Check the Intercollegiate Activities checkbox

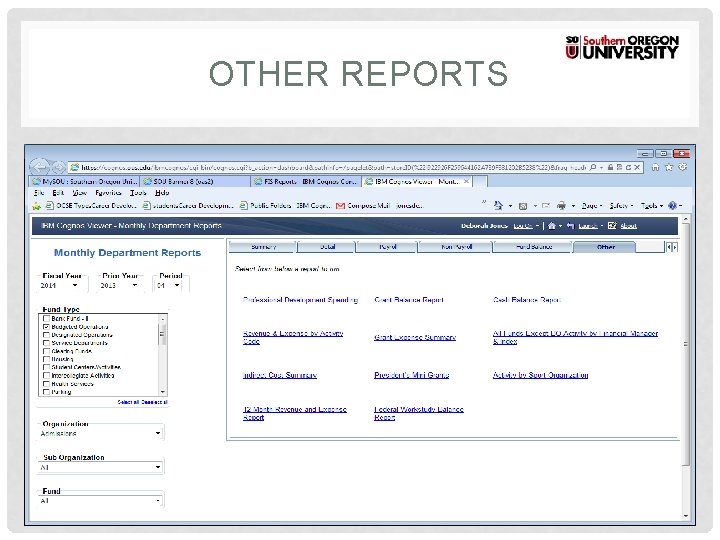tap(46, 375)
